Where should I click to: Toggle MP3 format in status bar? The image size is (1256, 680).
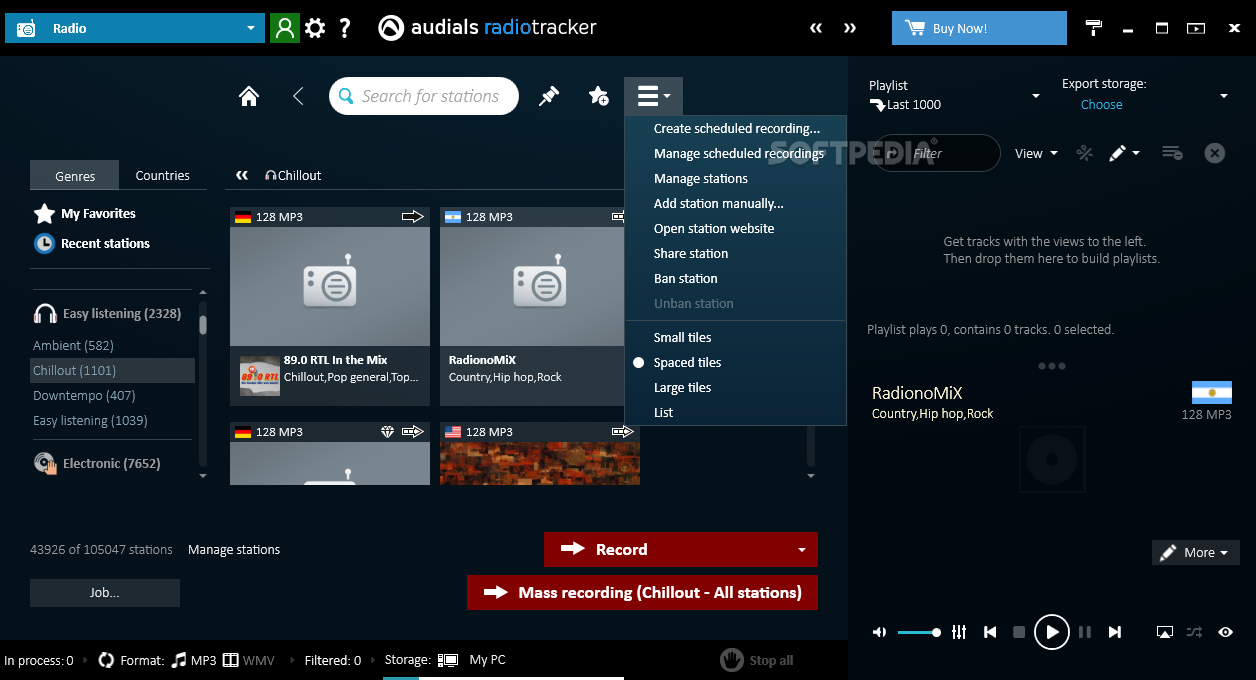click(x=193, y=660)
